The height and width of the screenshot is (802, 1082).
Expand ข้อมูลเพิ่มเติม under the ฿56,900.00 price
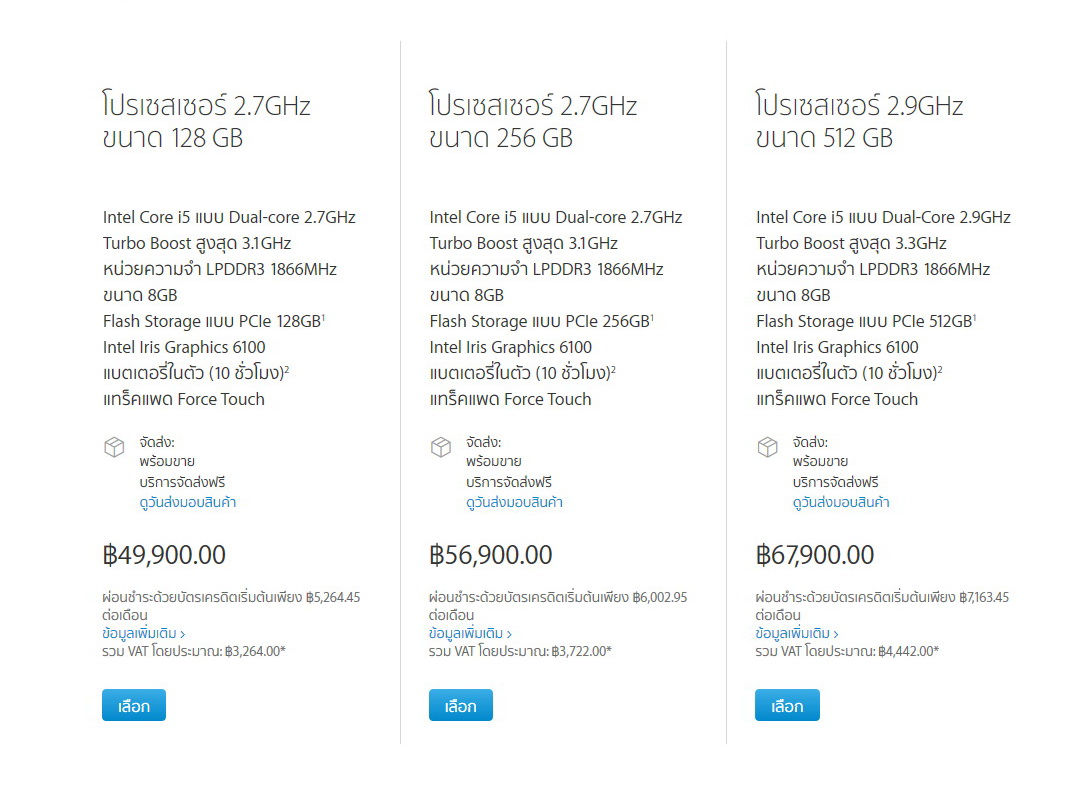pyautogui.click(x=470, y=634)
